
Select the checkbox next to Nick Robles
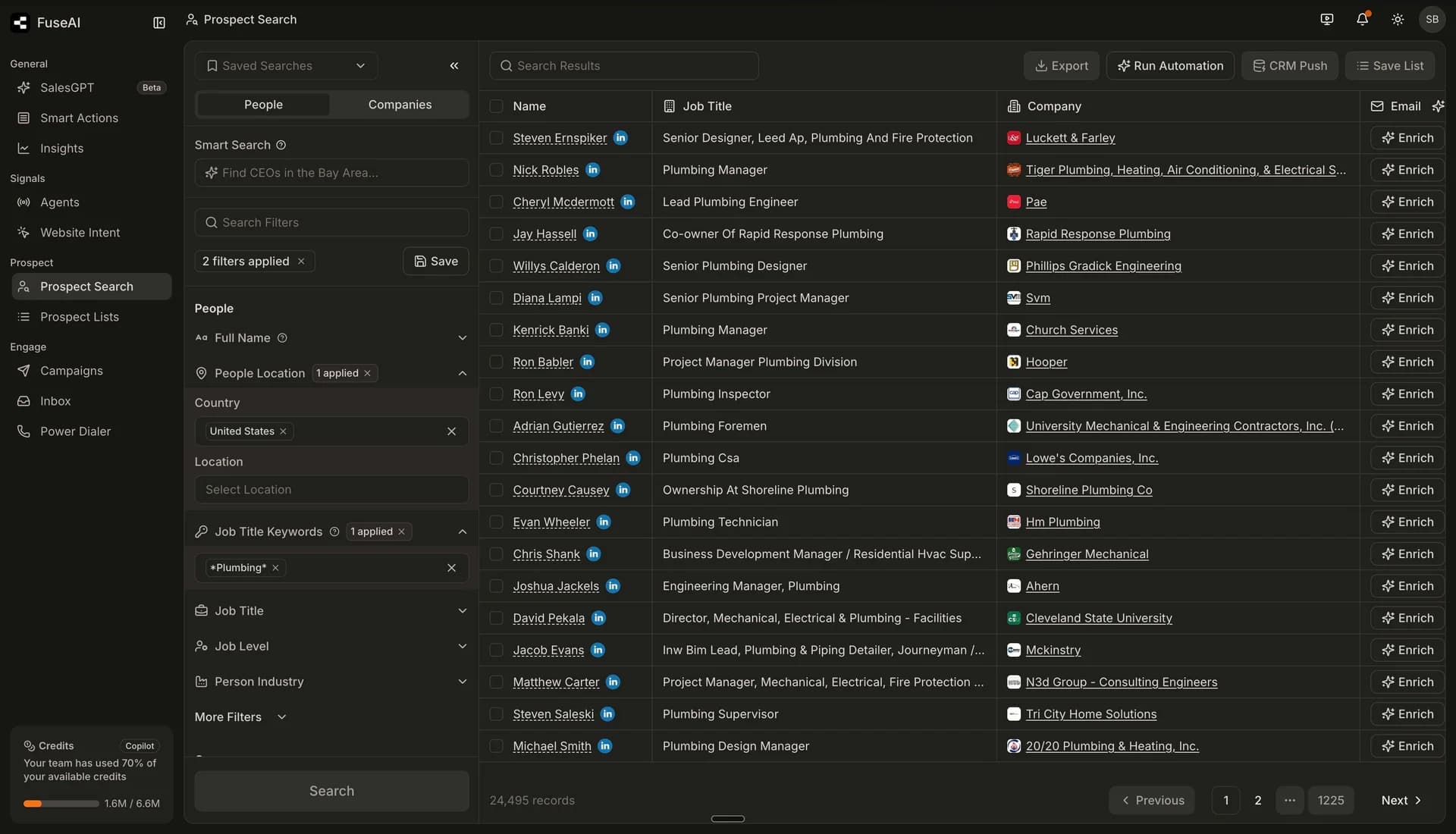tap(496, 170)
